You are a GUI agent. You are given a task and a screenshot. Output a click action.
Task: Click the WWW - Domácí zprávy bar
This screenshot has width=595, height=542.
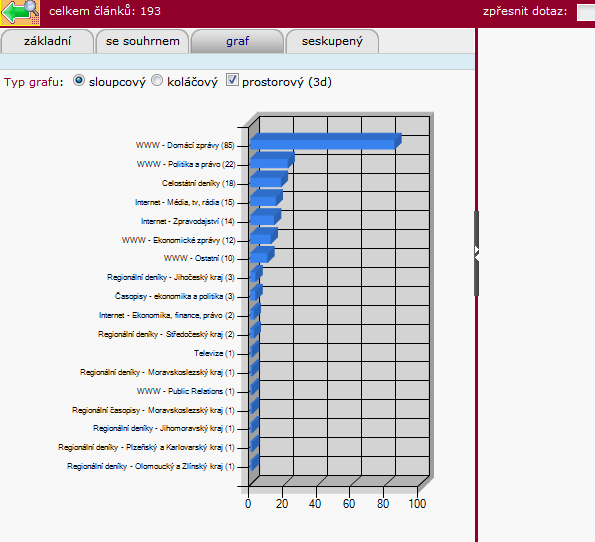click(326, 141)
